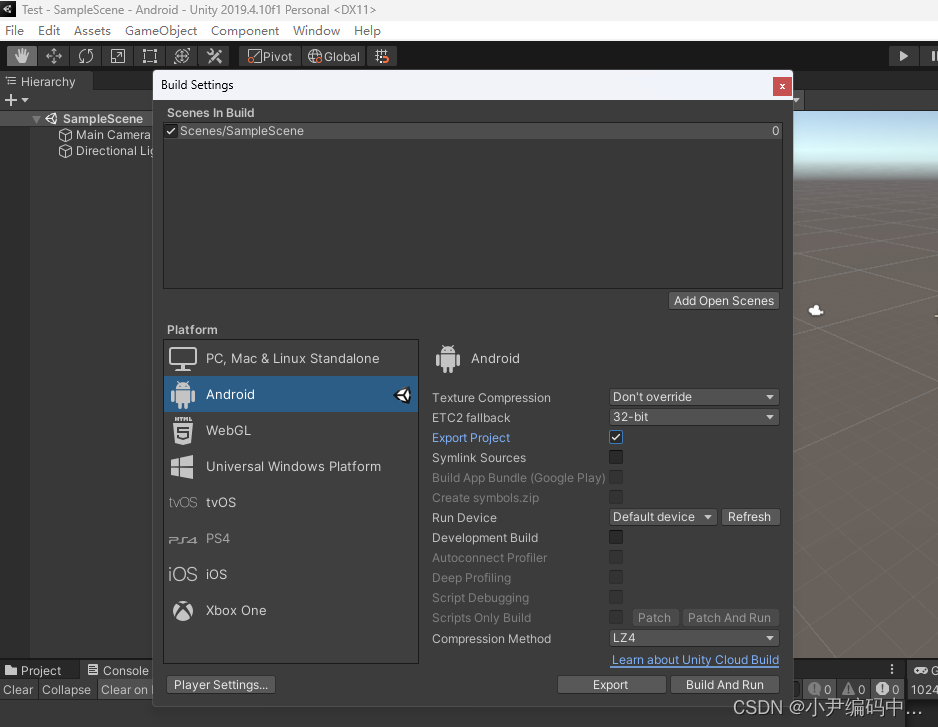Click Build And Run button

coord(724,685)
